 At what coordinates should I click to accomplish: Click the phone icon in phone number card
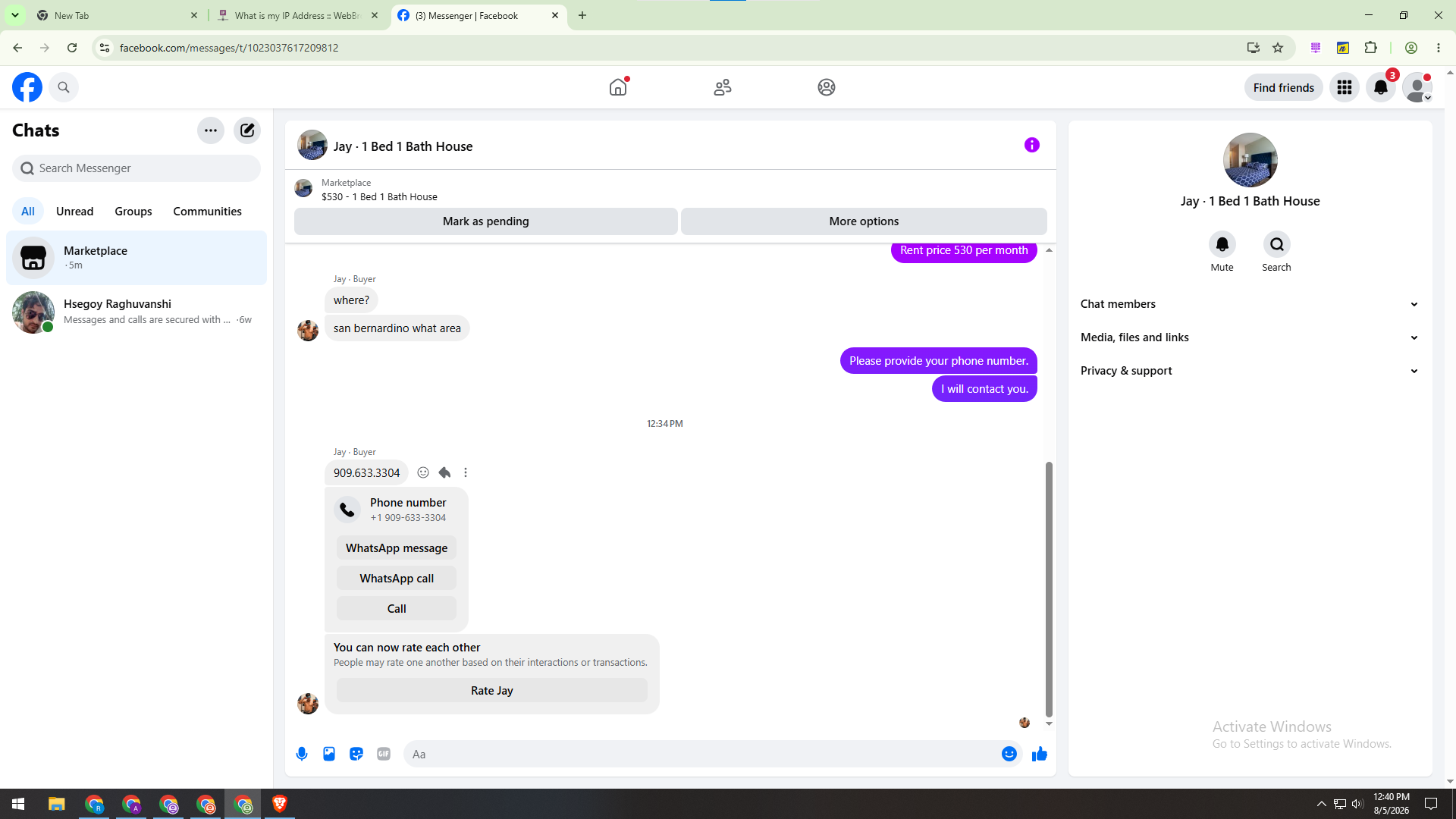click(x=347, y=510)
